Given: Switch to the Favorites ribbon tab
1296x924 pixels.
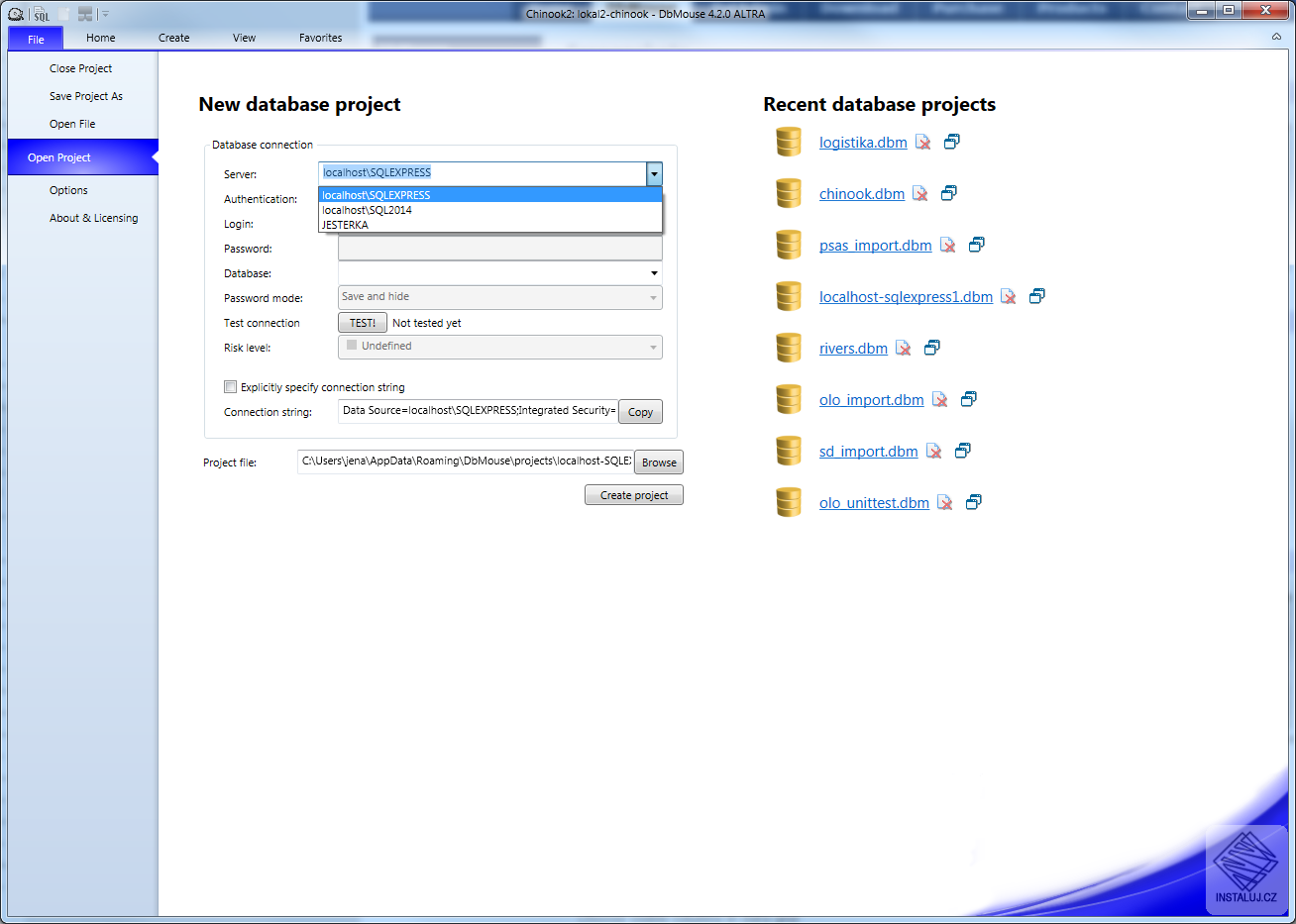Looking at the screenshot, I should tap(320, 38).
